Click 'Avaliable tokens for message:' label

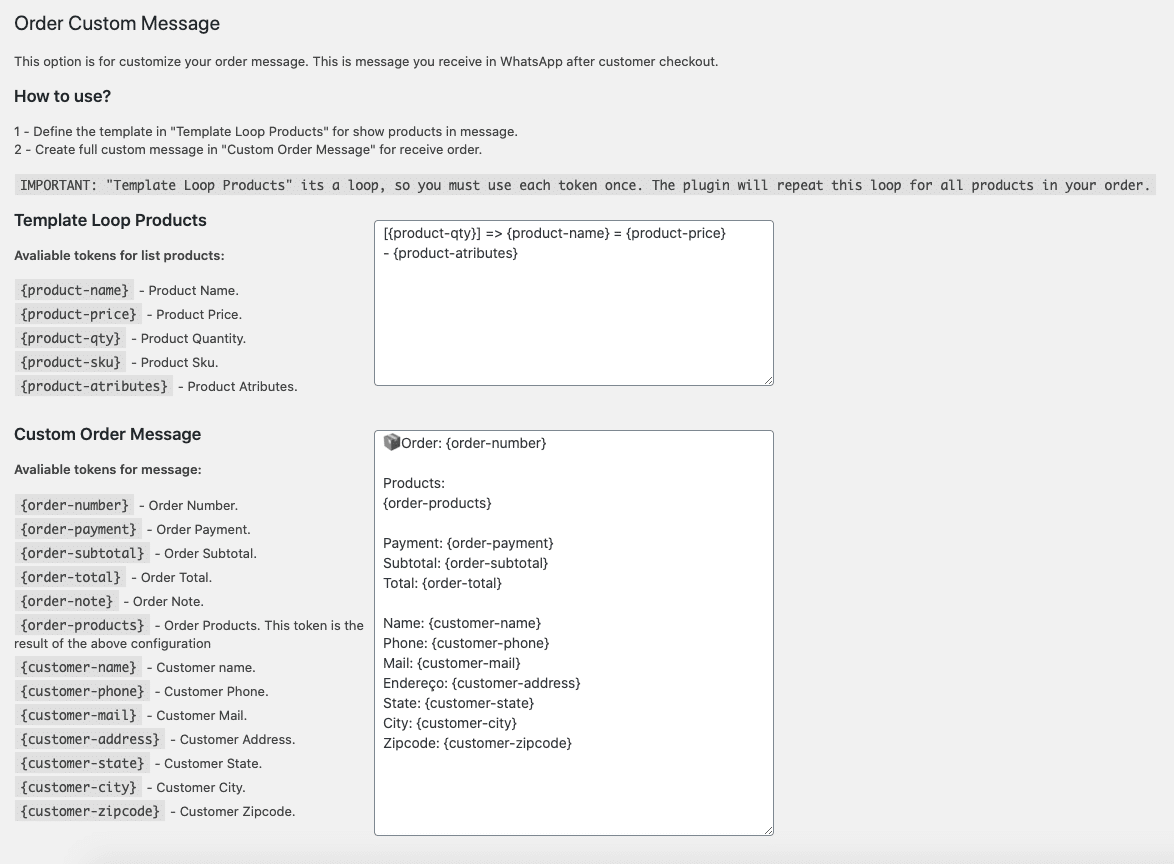(x=108, y=469)
